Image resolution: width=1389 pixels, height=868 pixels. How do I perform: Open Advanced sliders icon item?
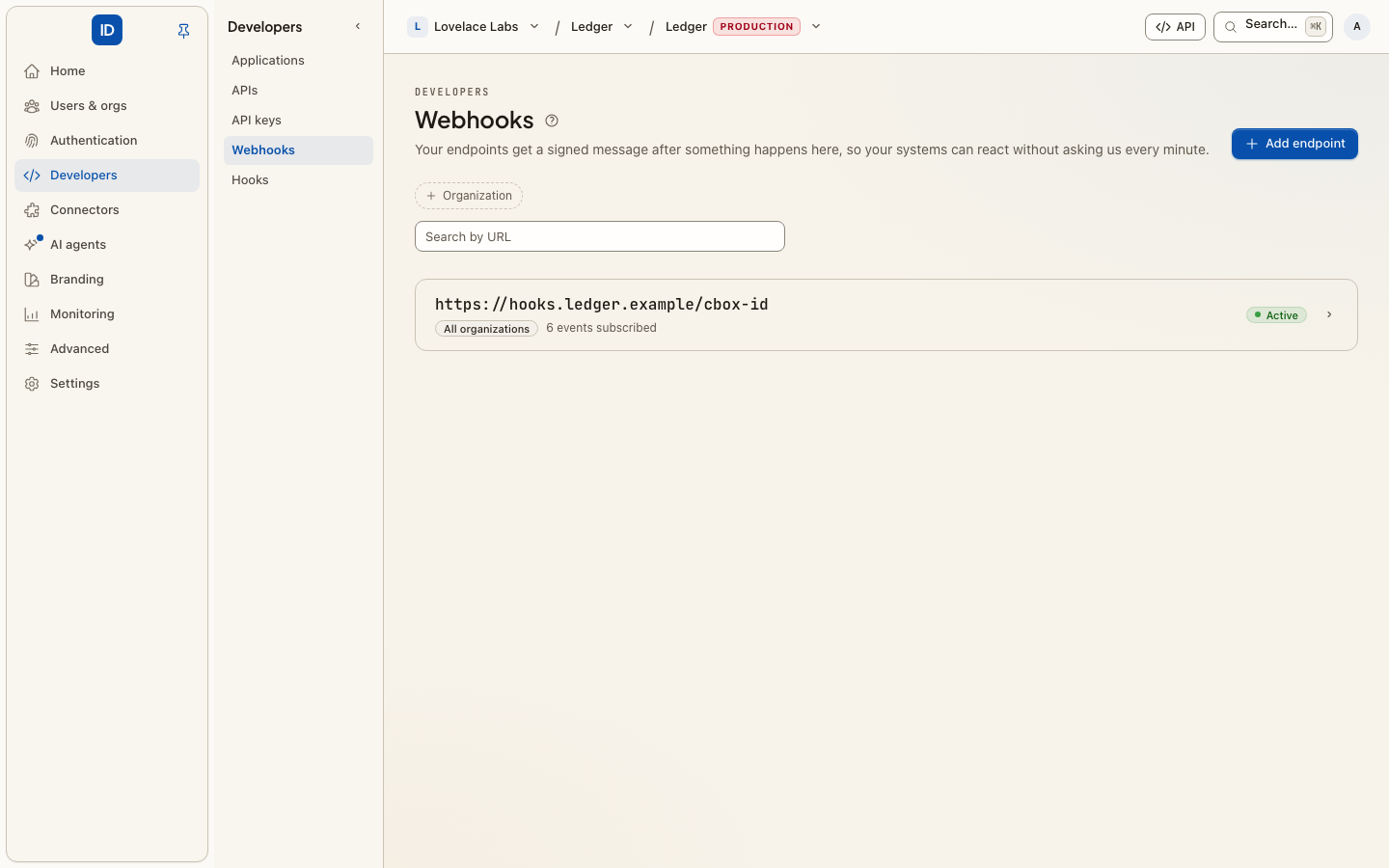pos(107,349)
